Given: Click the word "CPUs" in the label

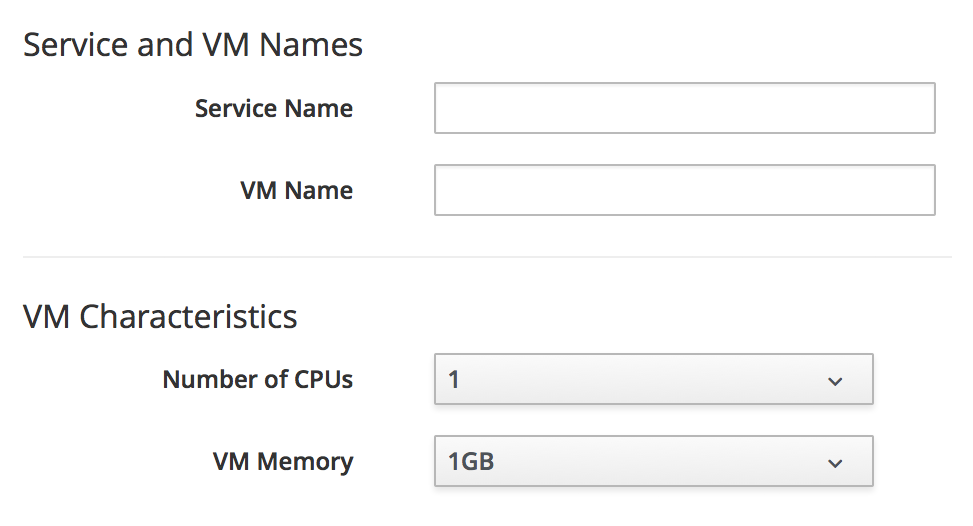Looking at the screenshot, I should 324,380.
